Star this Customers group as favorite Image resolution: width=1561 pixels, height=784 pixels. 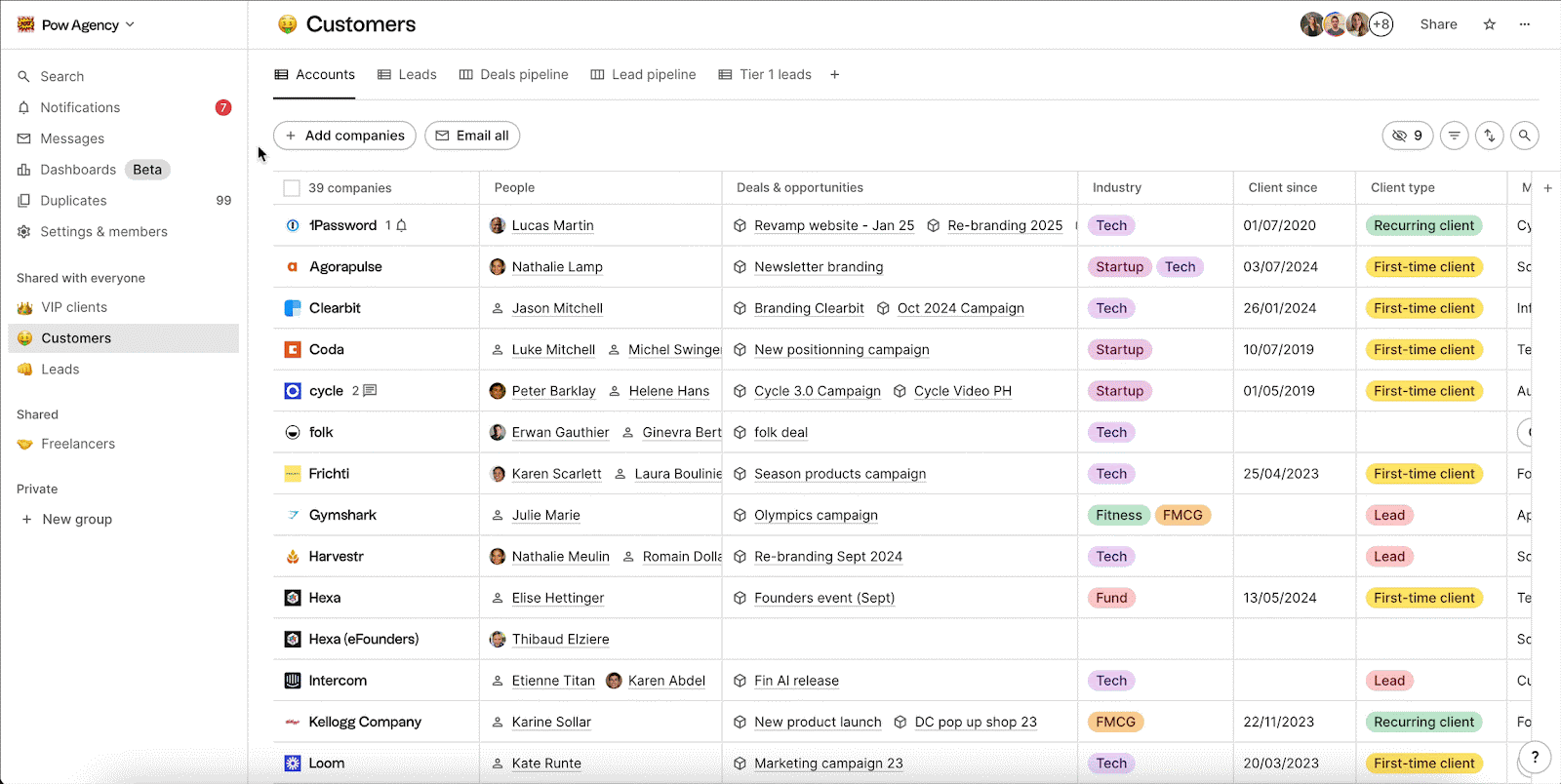(1489, 24)
